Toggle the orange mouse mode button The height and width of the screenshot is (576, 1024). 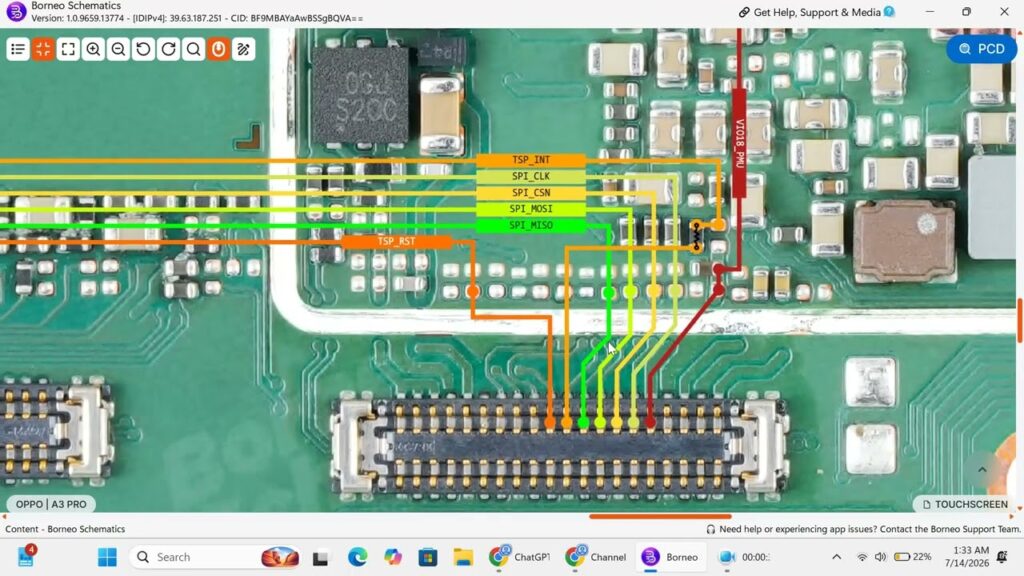[219, 49]
